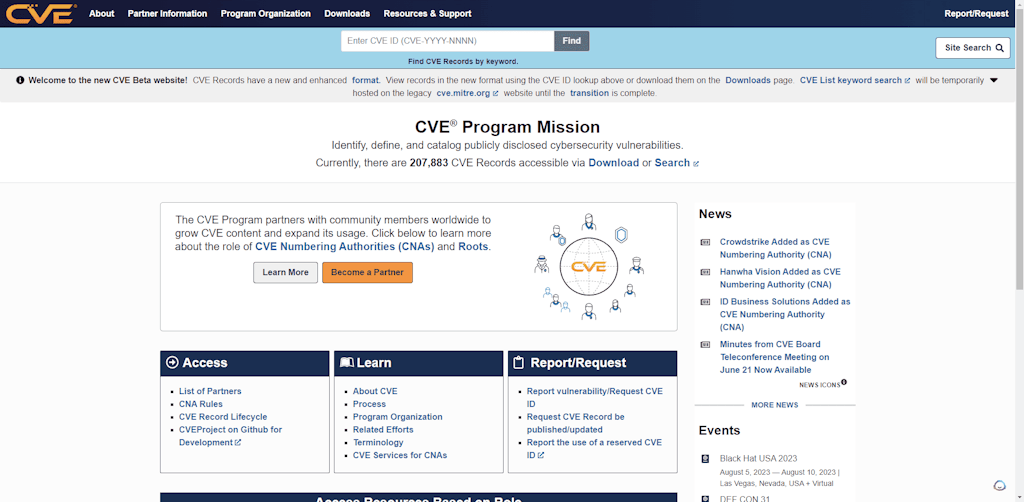Screen dimensions: 1024x502
Task: Open Program Organization link in Learn panel
Action: pos(398,416)
